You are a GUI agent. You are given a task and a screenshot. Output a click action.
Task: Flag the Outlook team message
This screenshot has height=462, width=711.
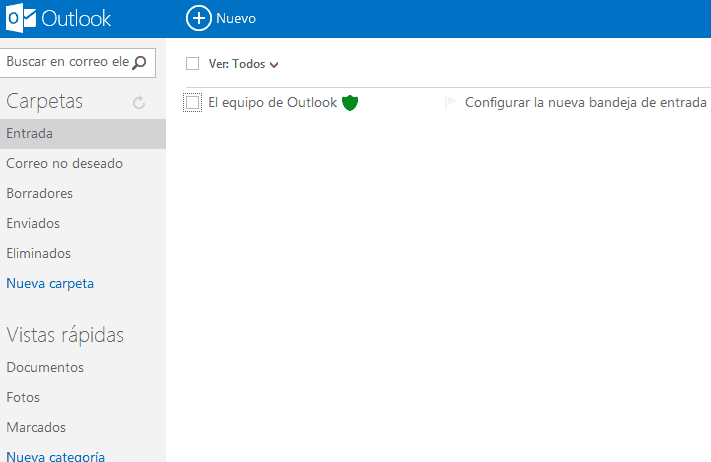450,103
